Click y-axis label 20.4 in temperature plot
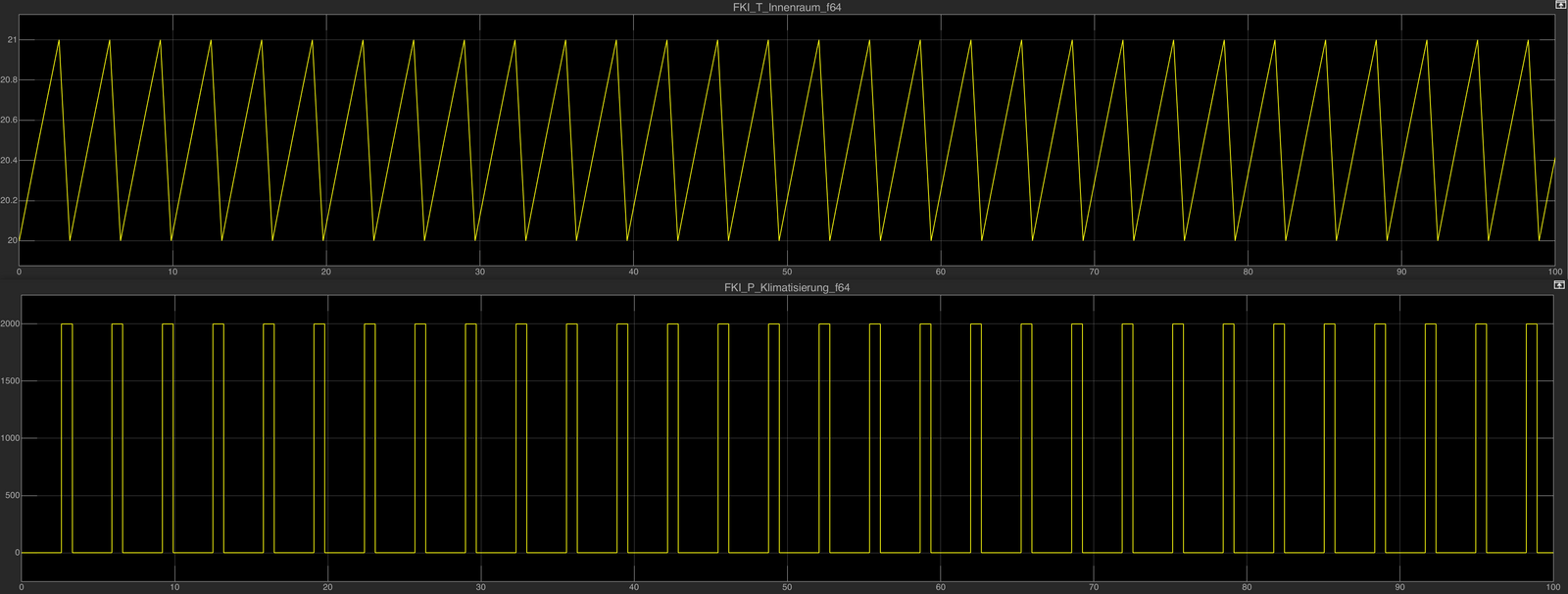This screenshot has height=594, width=1568. click(9, 161)
